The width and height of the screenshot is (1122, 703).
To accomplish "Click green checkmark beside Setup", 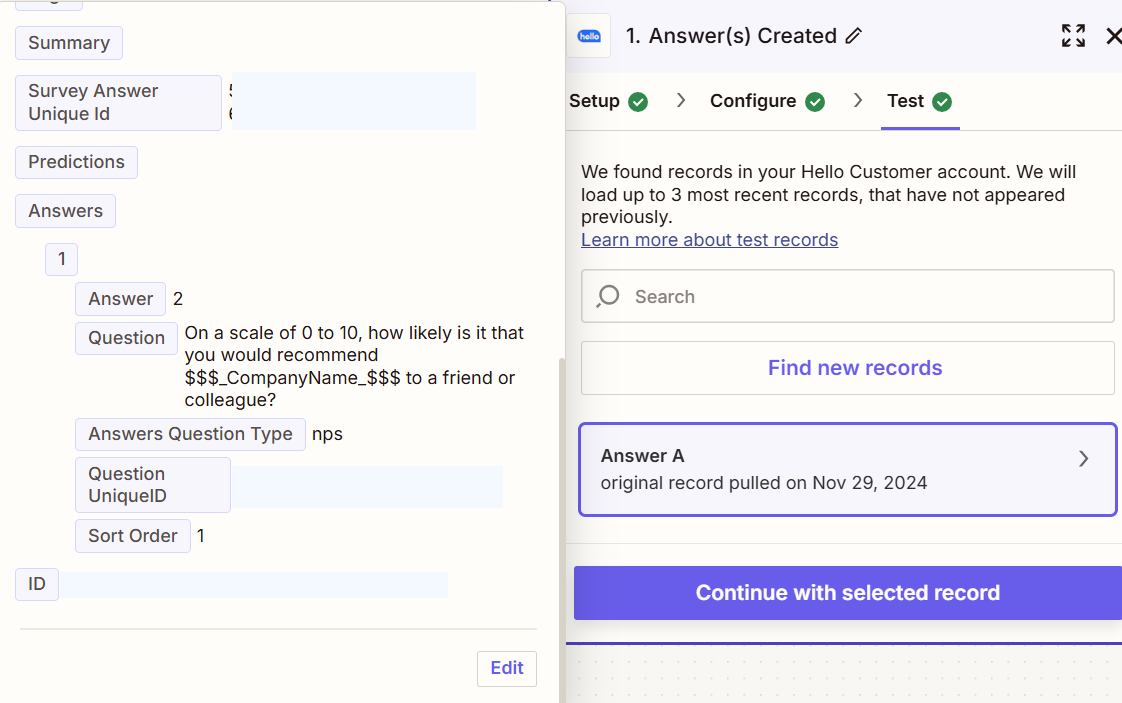I will click(x=638, y=102).
